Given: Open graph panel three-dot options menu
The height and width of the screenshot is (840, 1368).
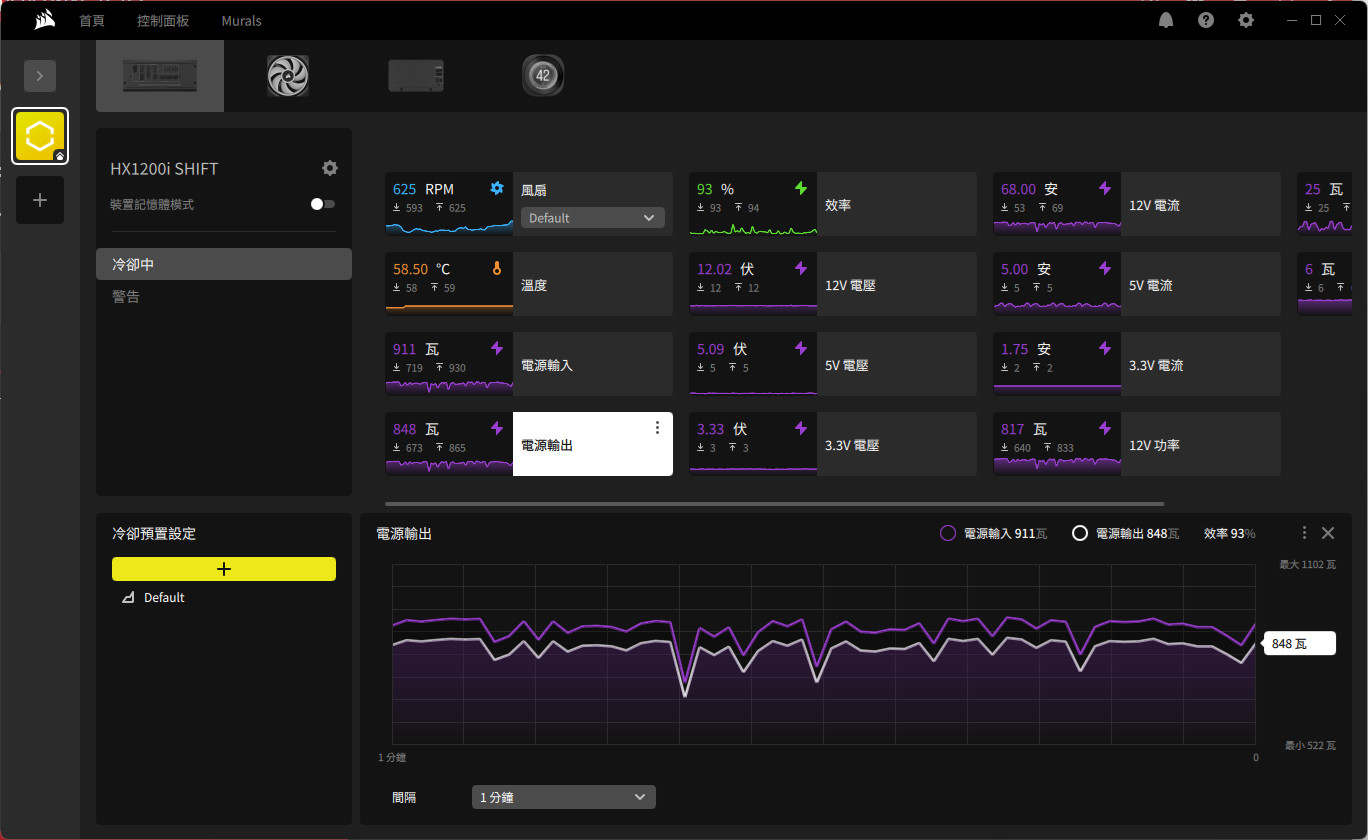Looking at the screenshot, I should pos(1304,533).
